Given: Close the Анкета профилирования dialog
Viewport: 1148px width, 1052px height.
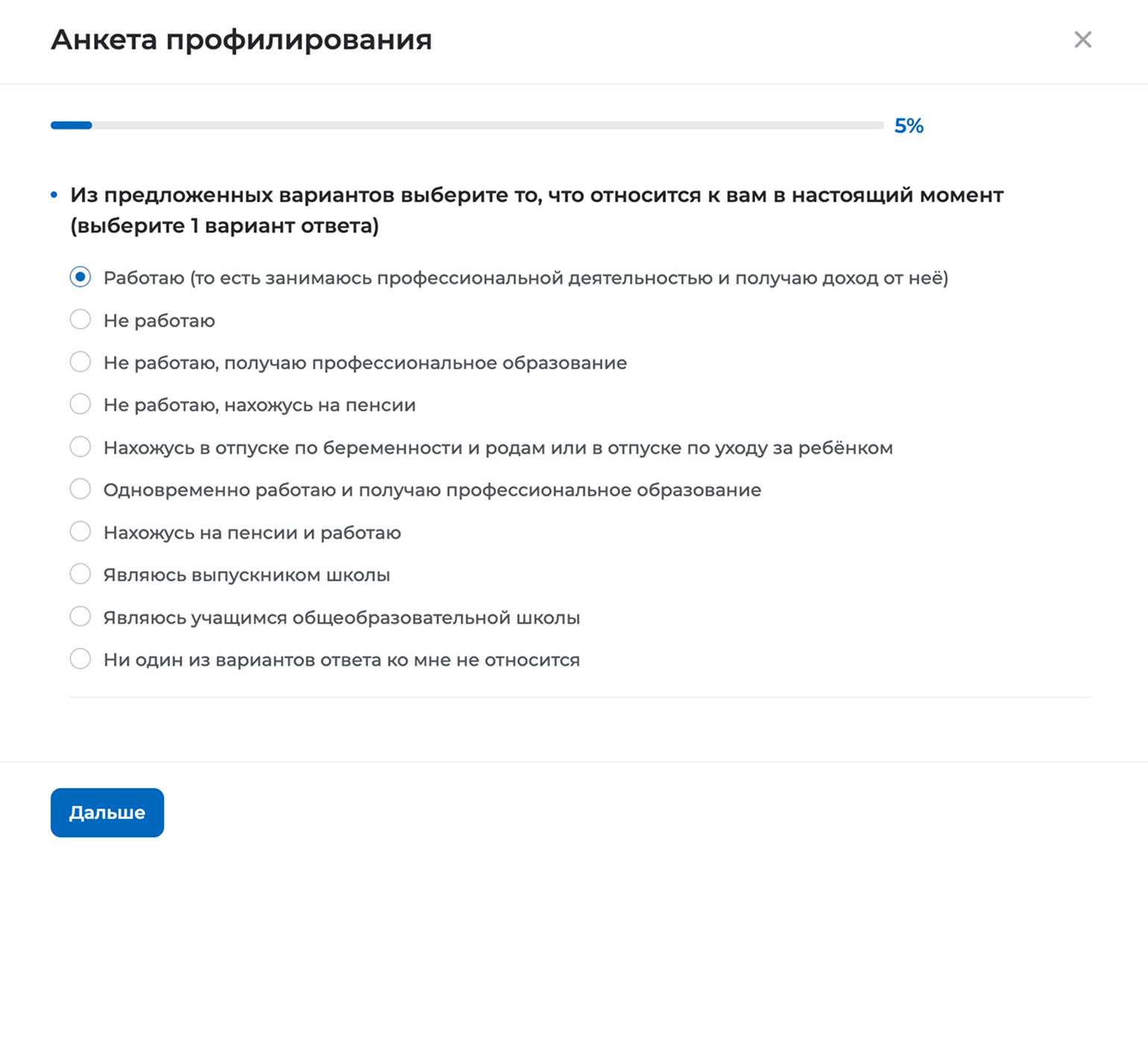Looking at the screenshot, I should coord(1082,40).
